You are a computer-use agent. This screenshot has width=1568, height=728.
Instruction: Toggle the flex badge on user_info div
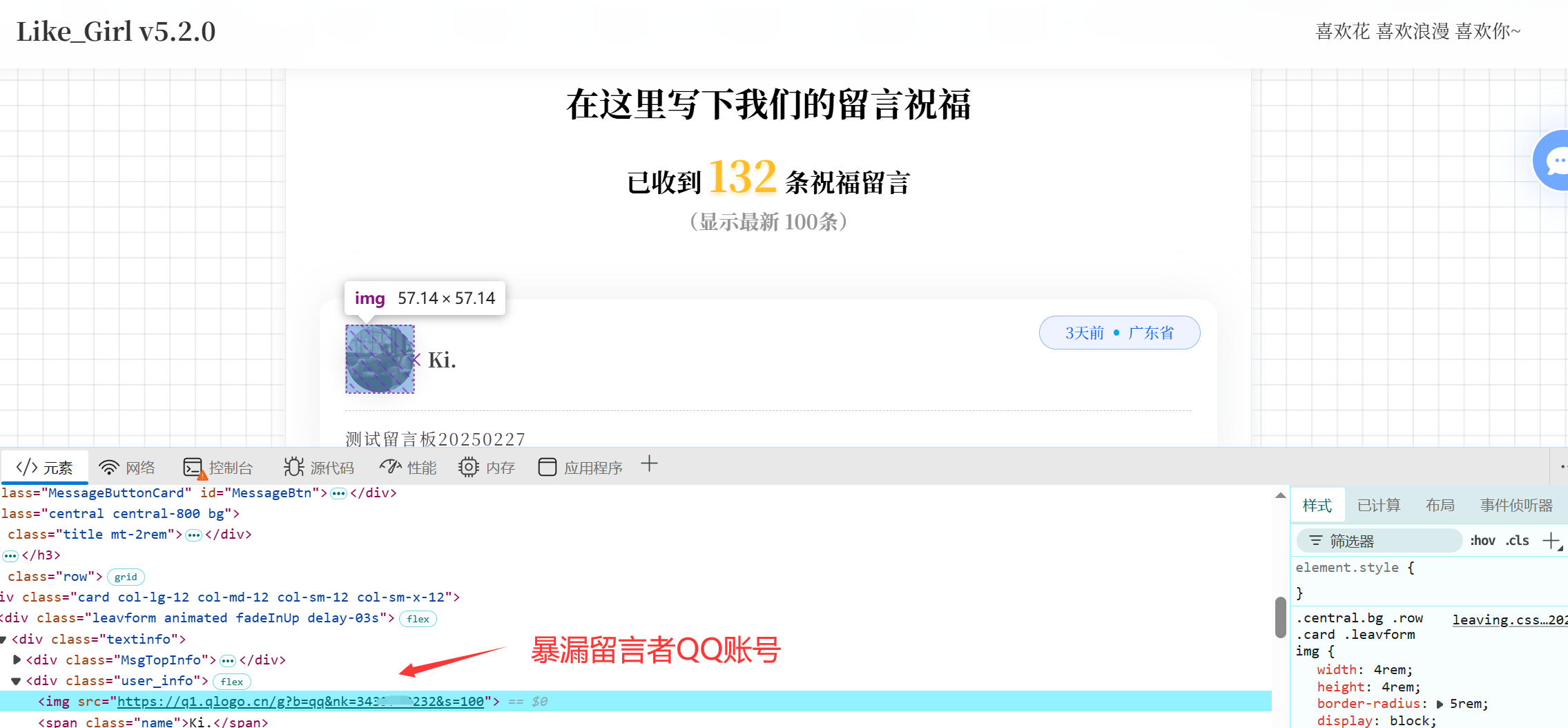coord(231,682)
